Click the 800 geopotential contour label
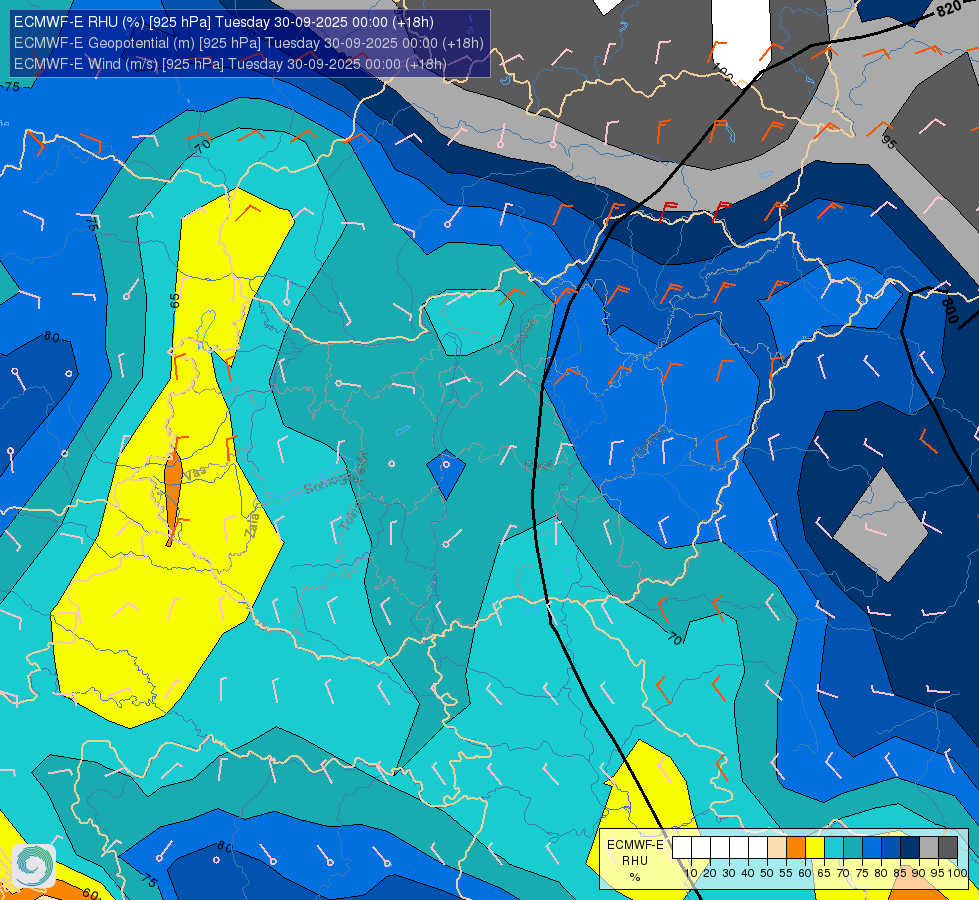This screenshot has height=900, width=979. pyautogui.click(x=949, y=309)
